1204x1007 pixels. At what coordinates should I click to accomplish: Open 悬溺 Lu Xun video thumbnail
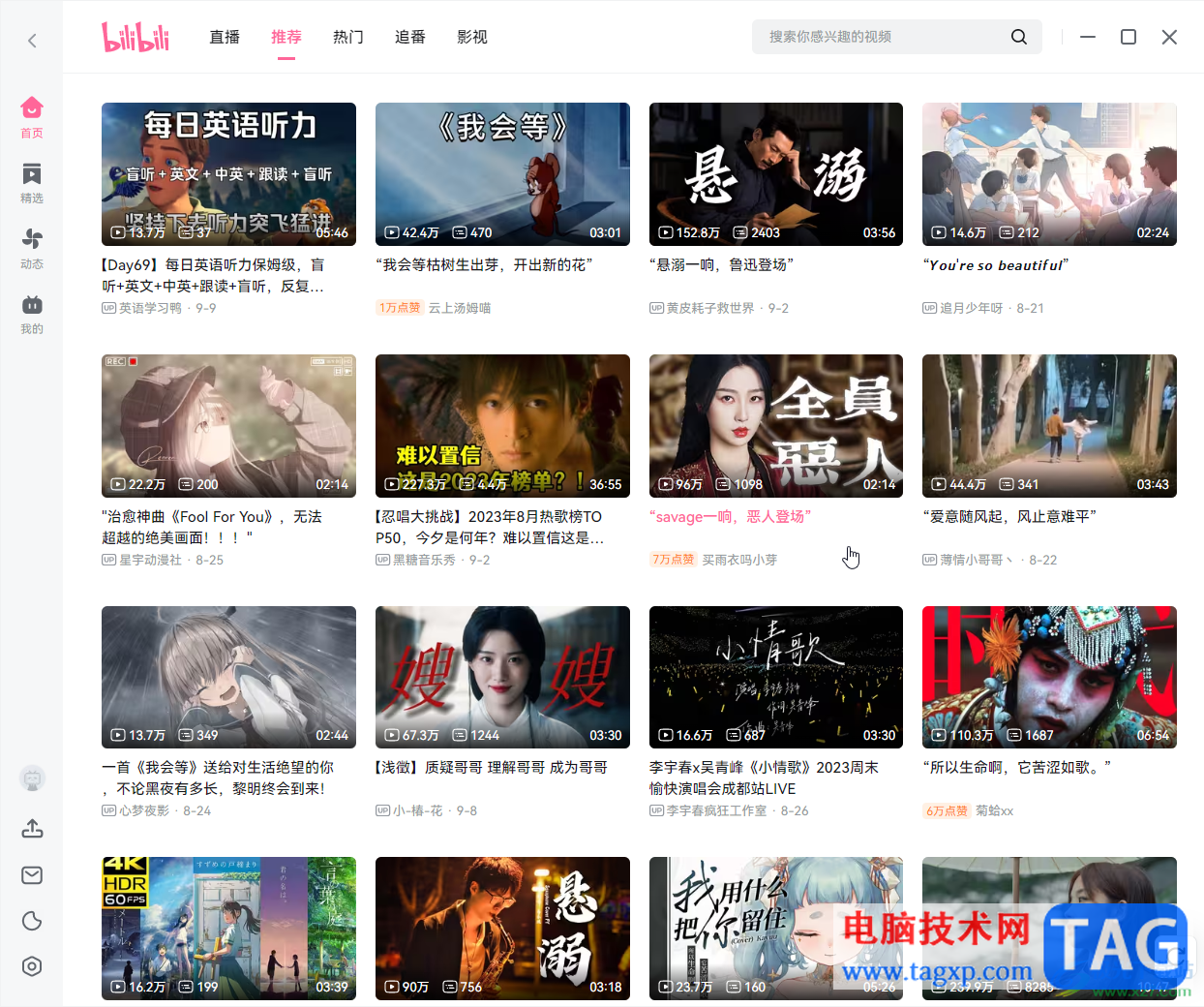776,174
